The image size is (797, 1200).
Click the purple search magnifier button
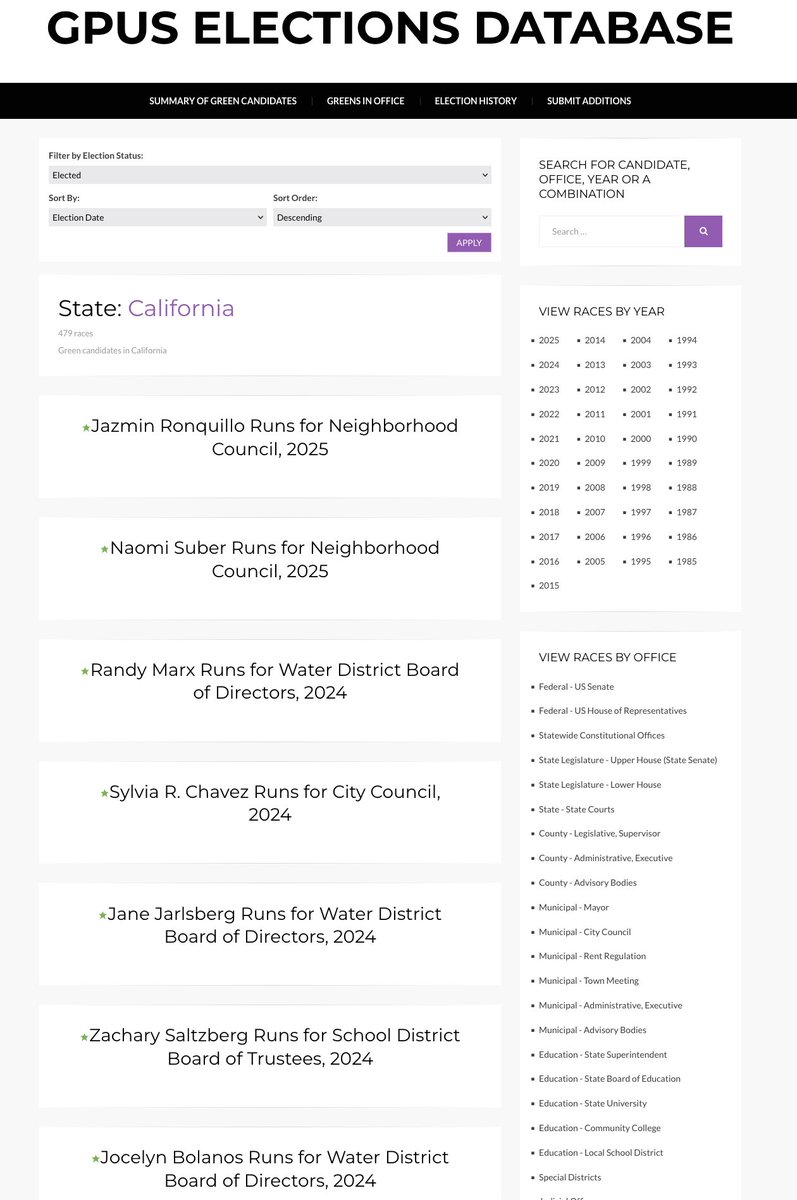pos(703,231)
